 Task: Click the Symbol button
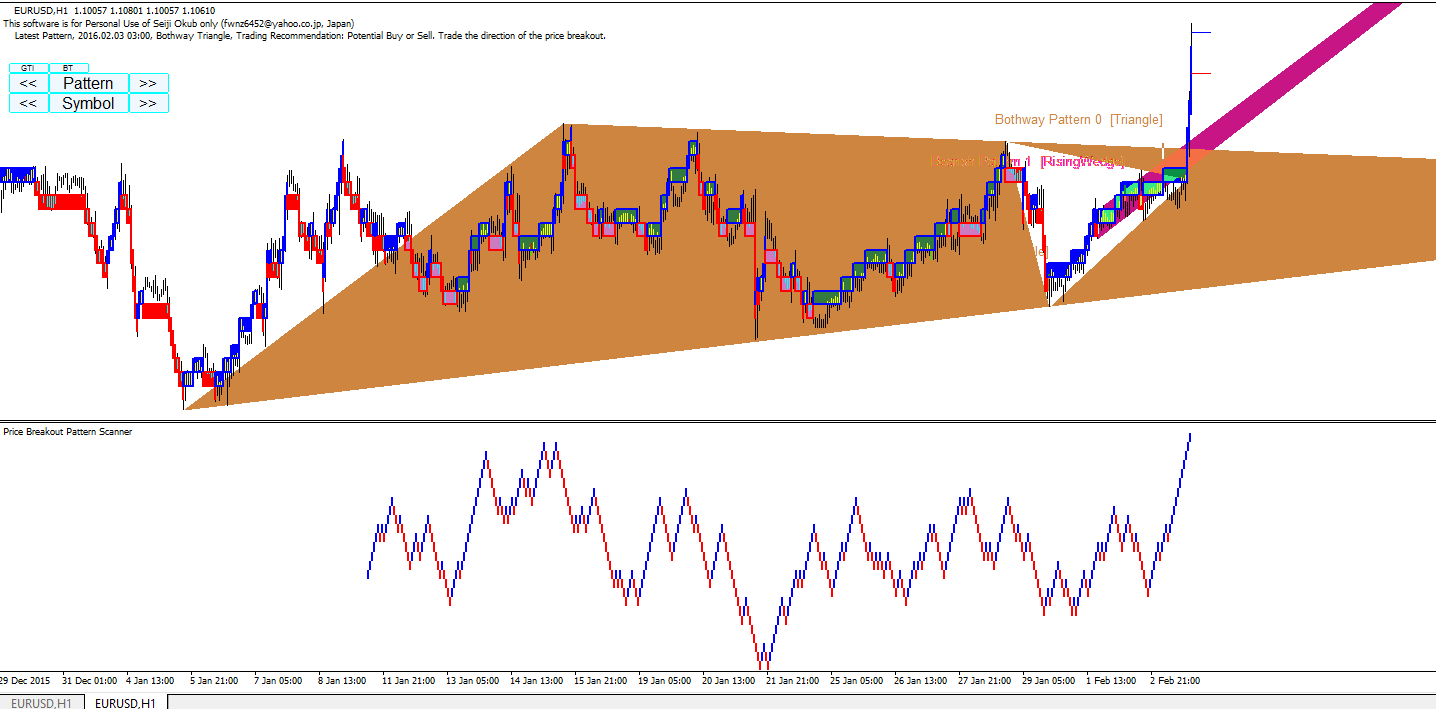click(88, 103)
